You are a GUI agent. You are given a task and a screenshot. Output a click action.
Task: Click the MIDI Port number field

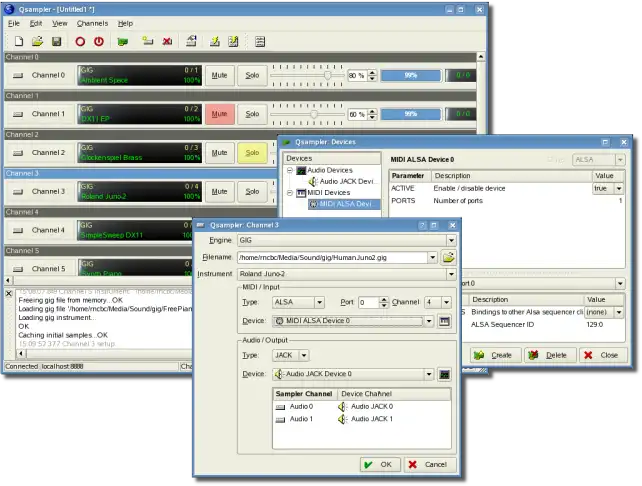[368, 303]
